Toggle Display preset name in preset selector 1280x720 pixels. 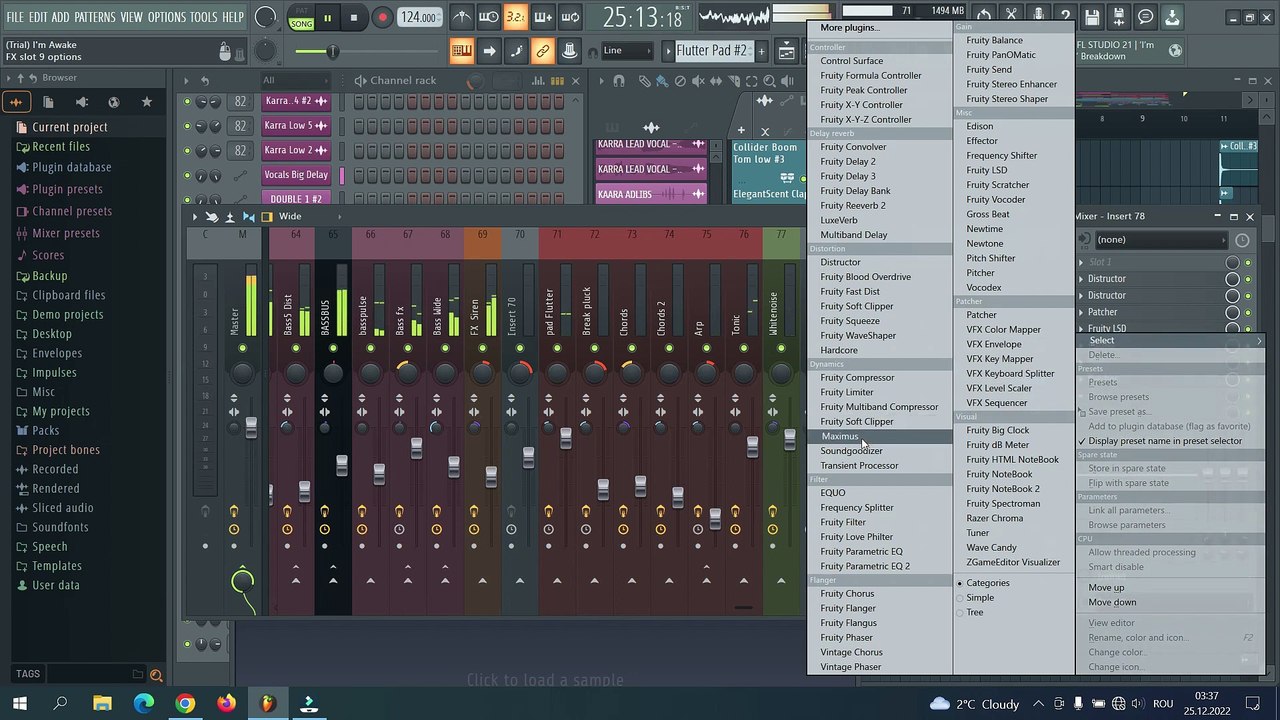click(x=1165, y=441)
